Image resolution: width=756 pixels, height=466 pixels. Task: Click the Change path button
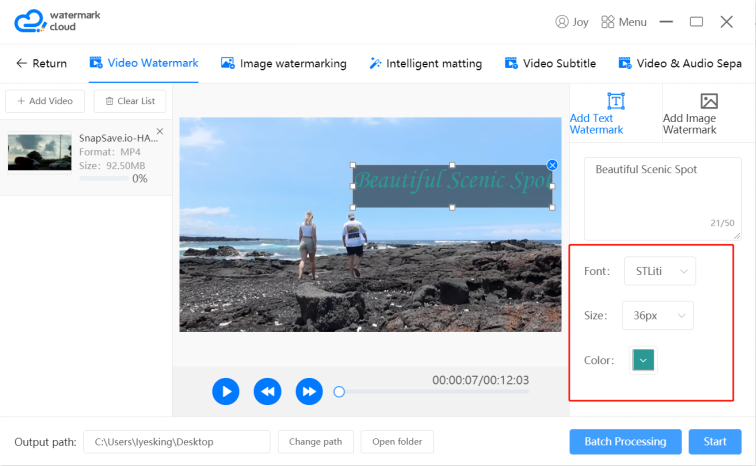pos(316,442)
